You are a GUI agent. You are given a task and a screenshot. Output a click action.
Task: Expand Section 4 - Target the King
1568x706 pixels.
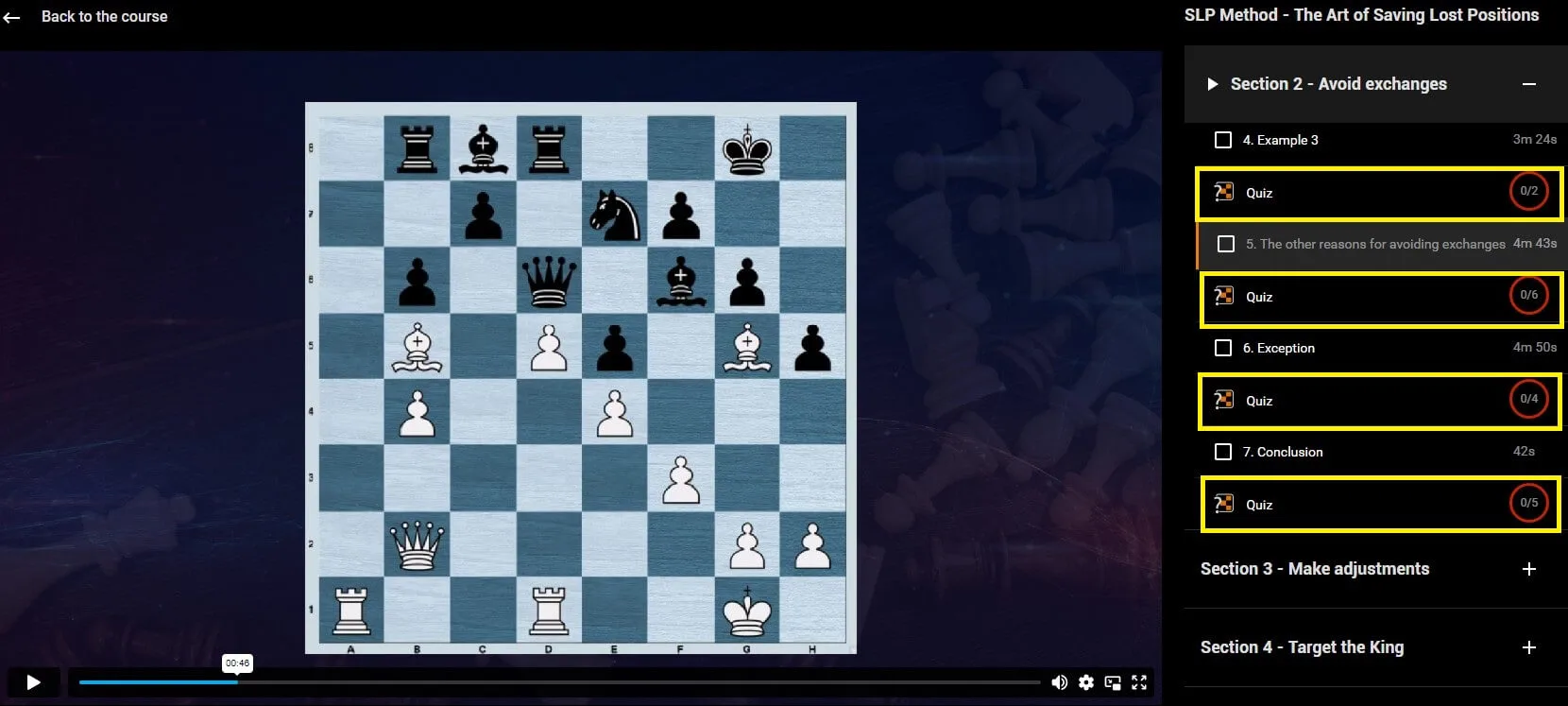coord(1528,647)
